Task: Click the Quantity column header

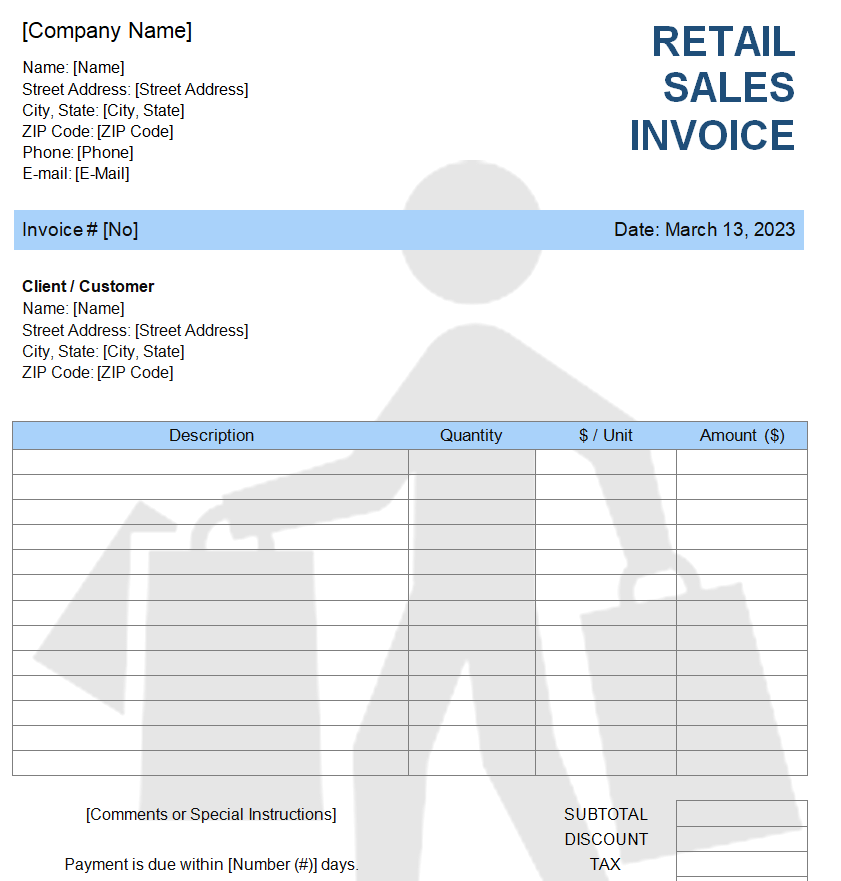Action: tap(471, 435)
